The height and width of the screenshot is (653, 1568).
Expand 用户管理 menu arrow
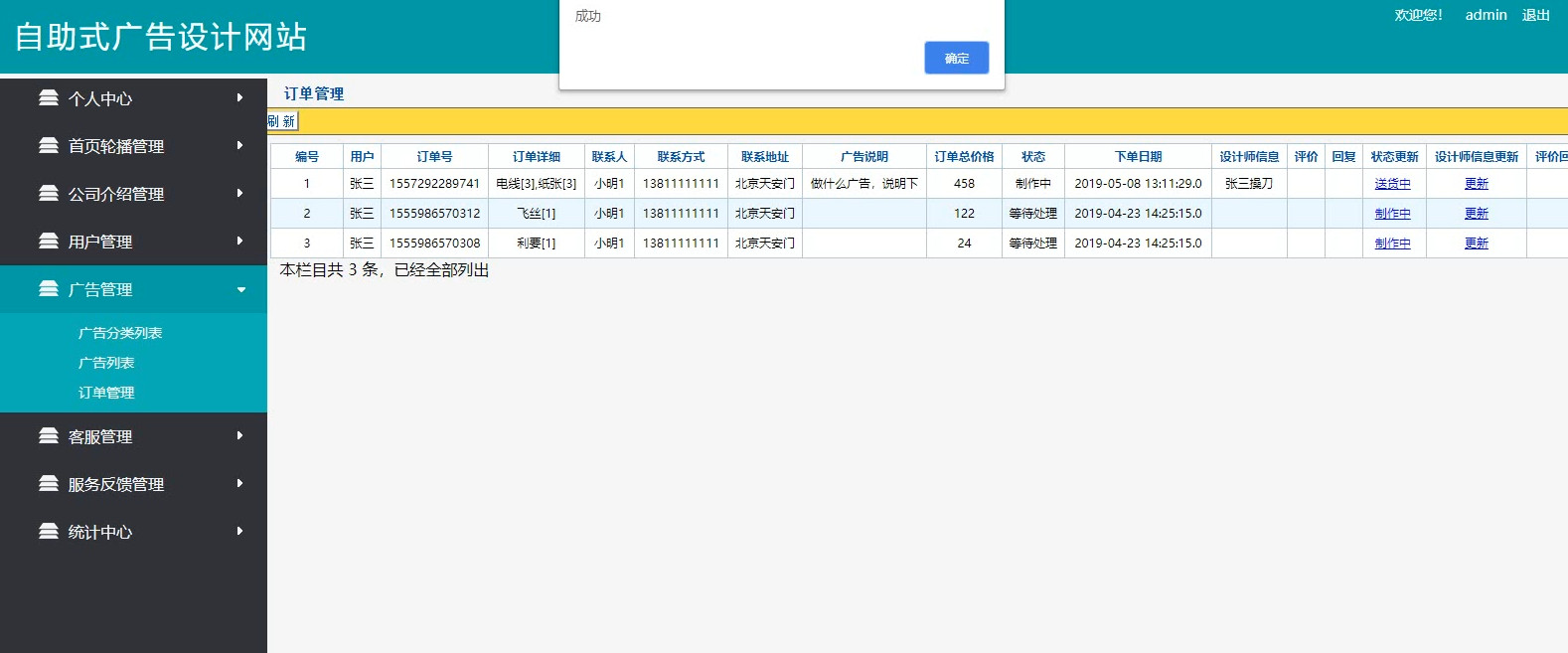239,241
